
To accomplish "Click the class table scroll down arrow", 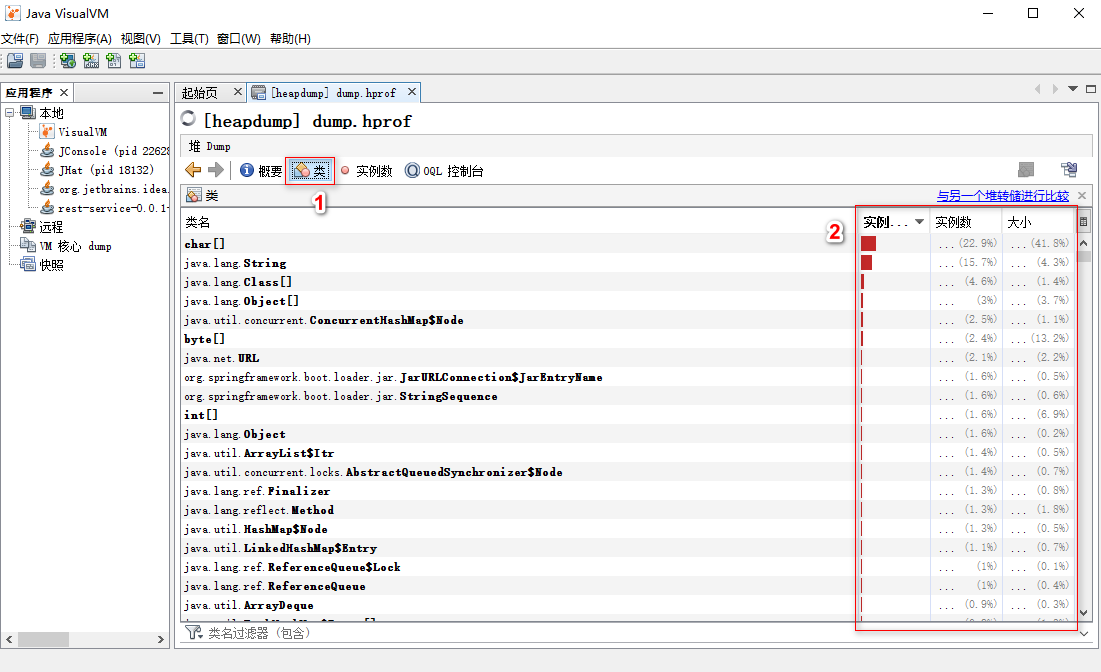I will tap(1083, 612).
